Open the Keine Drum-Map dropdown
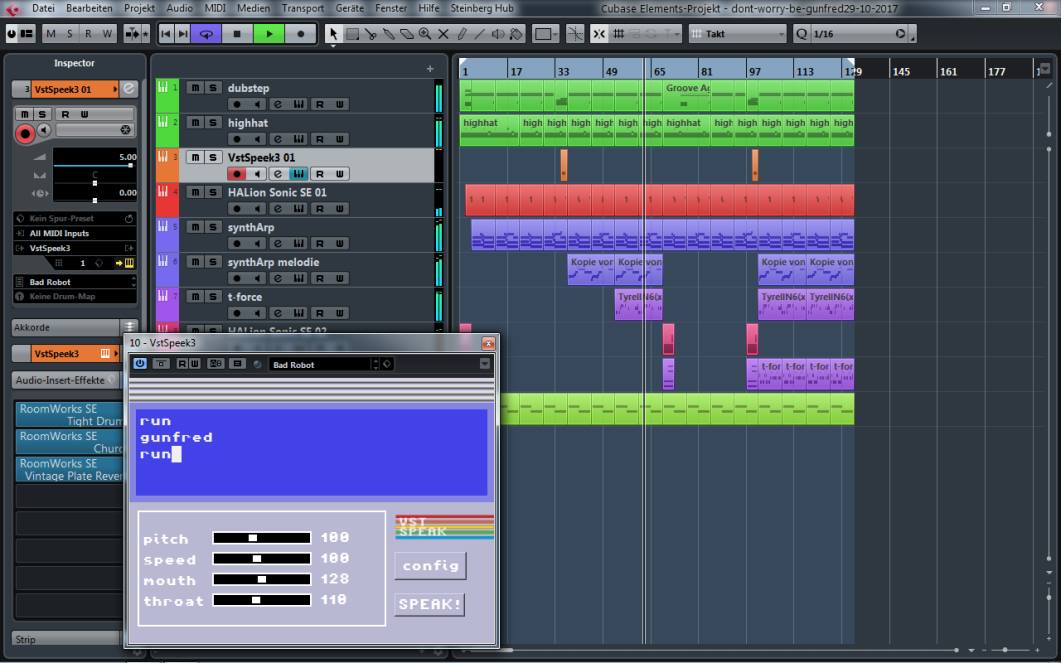Screen dimensions: 1061x663 pyautogui.click(x=74, y=296)
